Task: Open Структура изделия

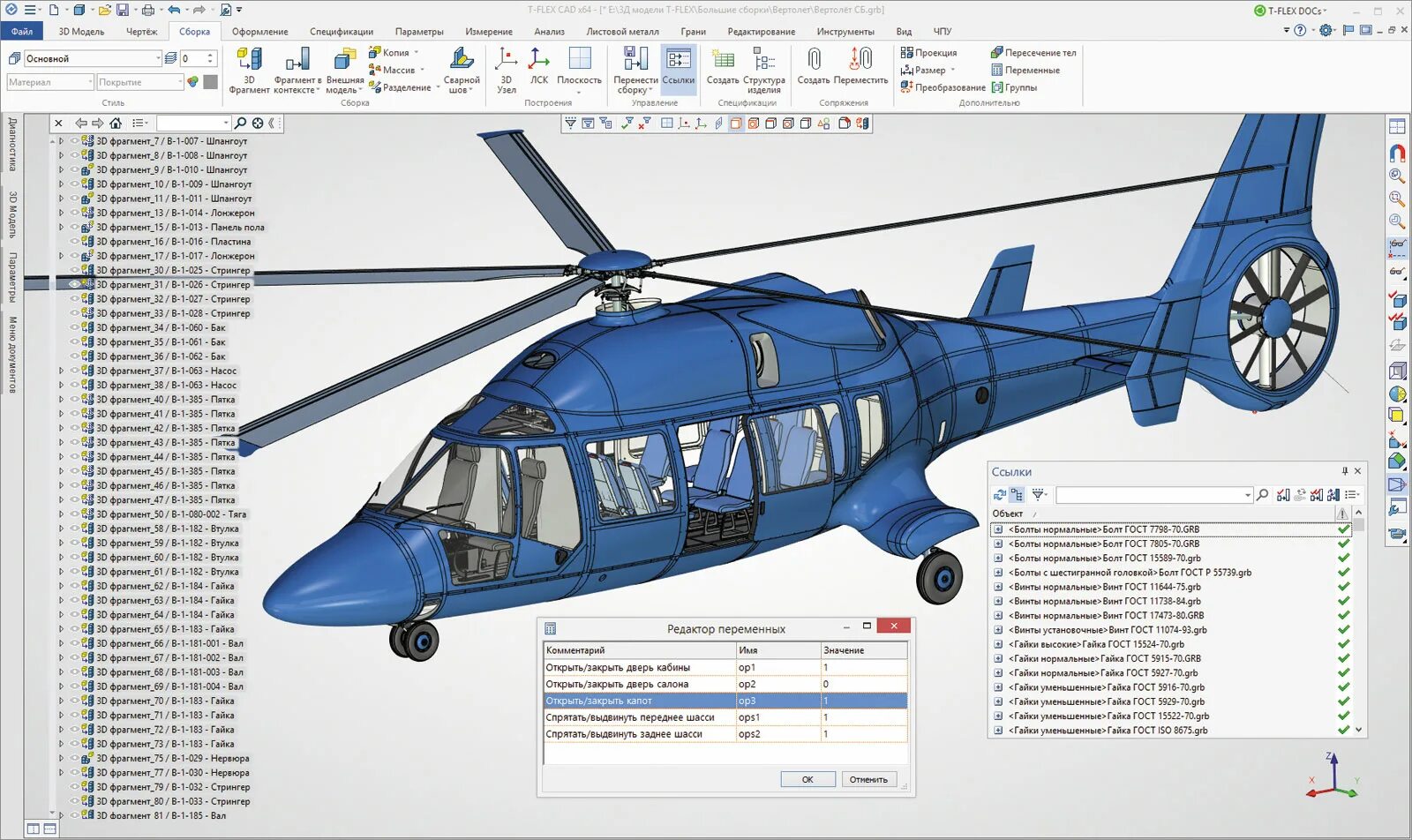Action: 764,70
